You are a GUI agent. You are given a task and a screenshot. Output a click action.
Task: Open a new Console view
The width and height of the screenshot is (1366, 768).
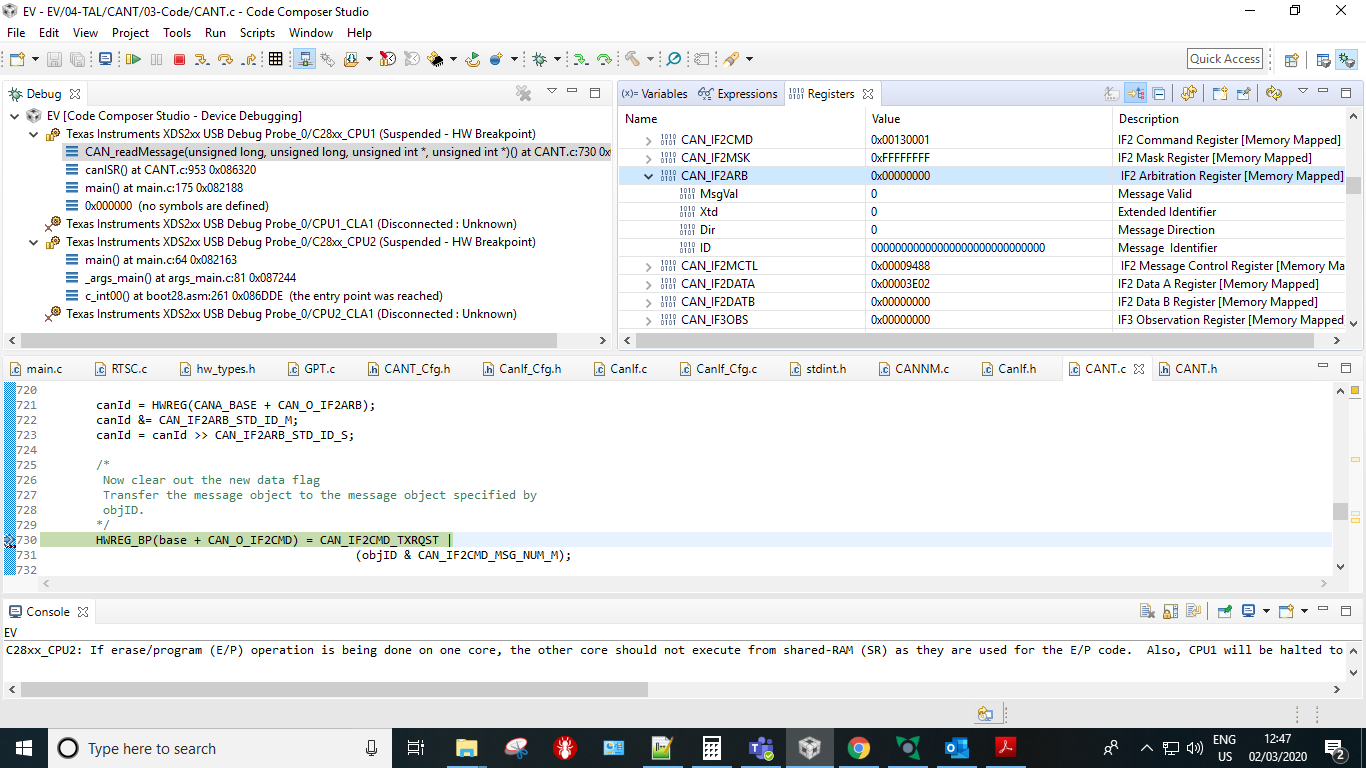pos(1286,611)
